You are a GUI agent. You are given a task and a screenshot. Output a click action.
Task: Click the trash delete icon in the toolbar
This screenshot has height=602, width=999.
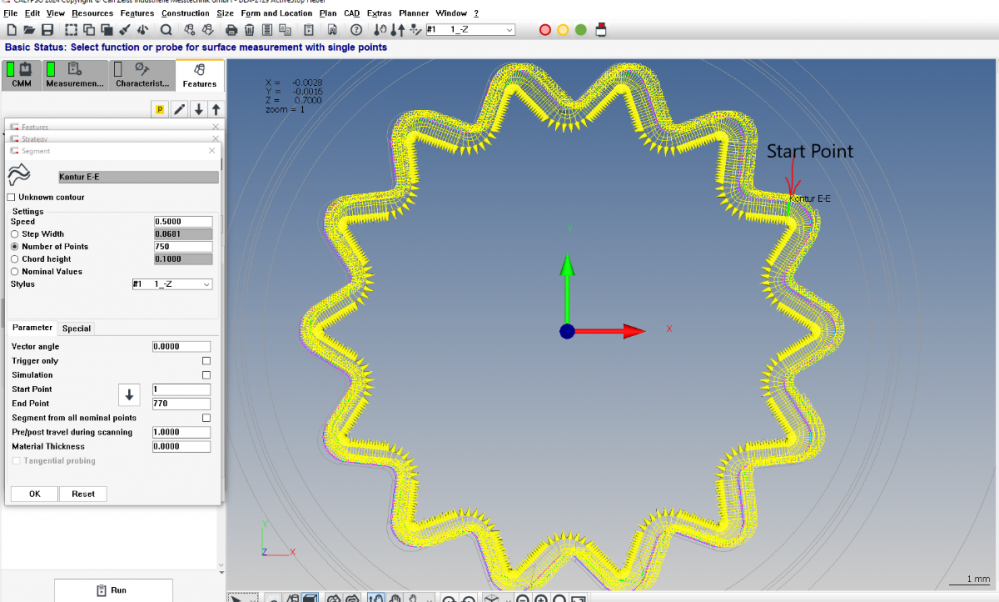click(x=249, y=30)
